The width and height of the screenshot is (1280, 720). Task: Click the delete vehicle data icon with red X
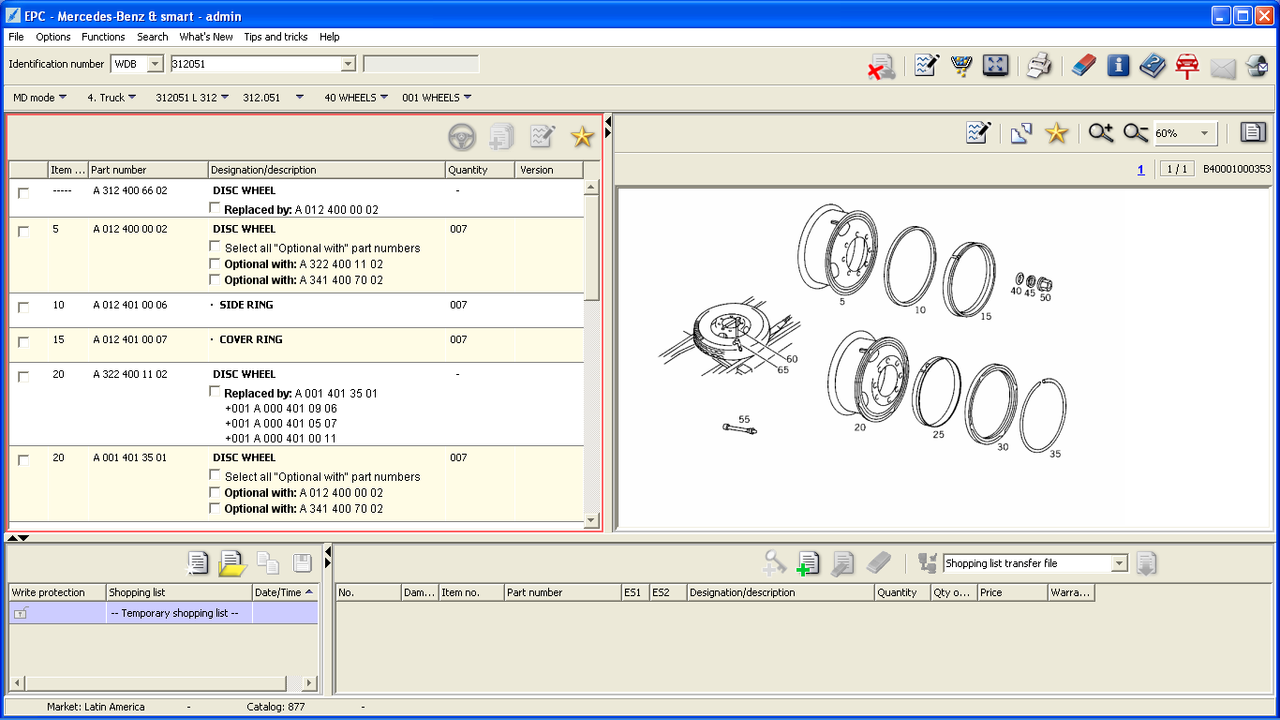coord(881,67)
